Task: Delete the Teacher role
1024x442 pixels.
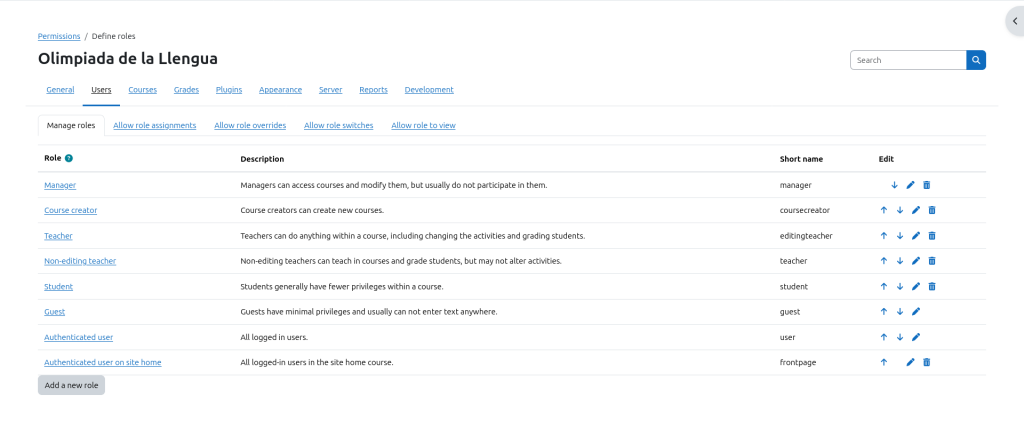Action: tap(932, 236)
